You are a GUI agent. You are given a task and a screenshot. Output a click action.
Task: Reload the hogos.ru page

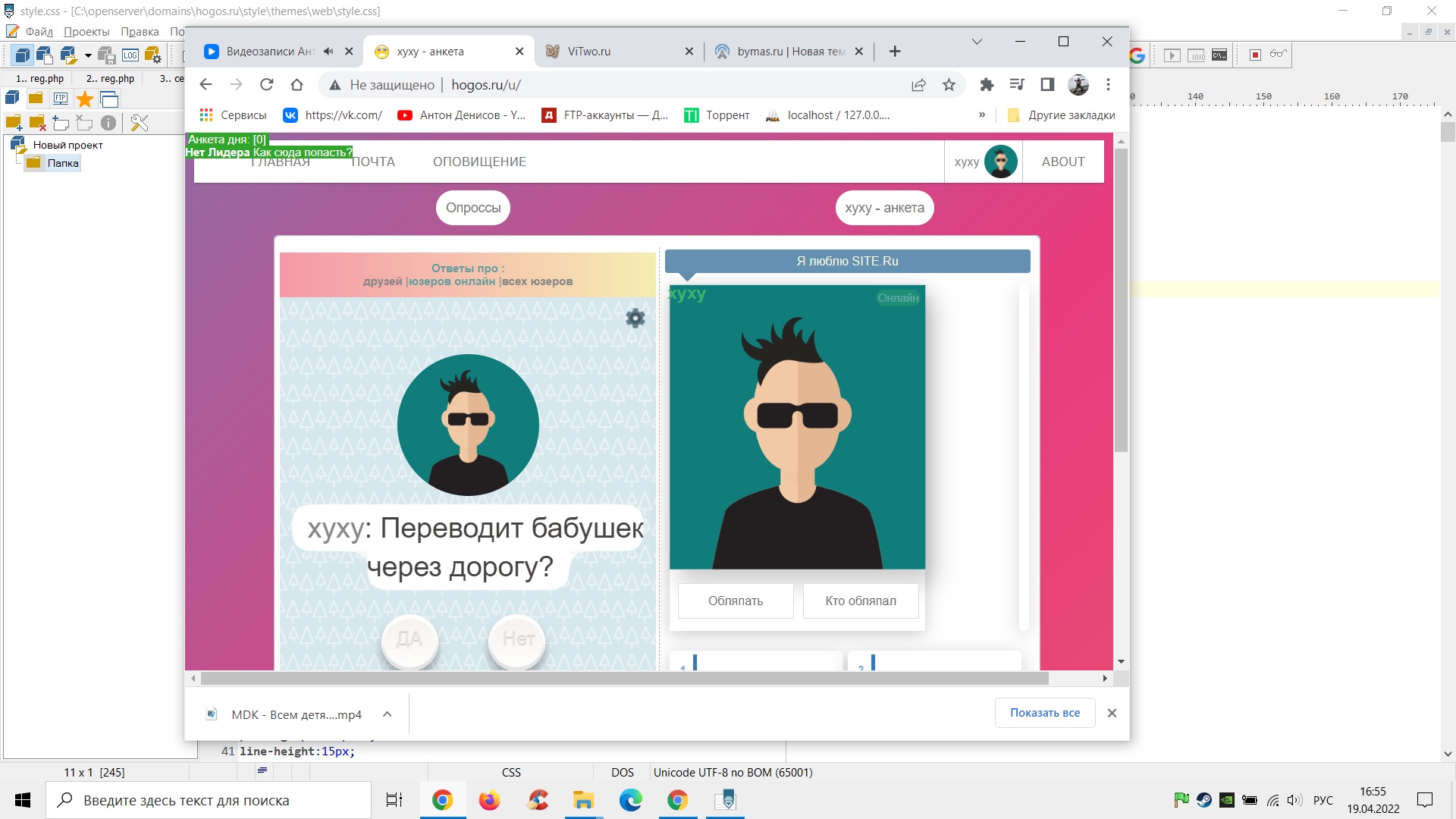click(266, 85)
